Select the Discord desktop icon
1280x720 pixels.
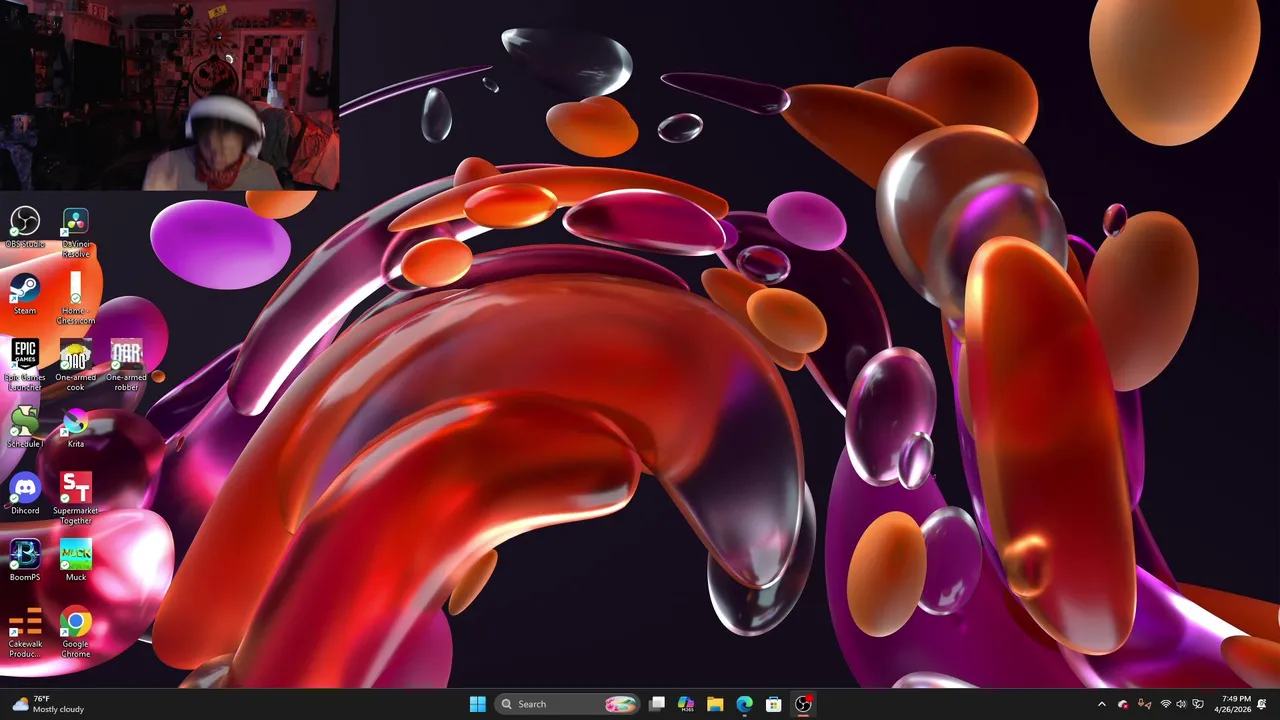pos(25,494)
